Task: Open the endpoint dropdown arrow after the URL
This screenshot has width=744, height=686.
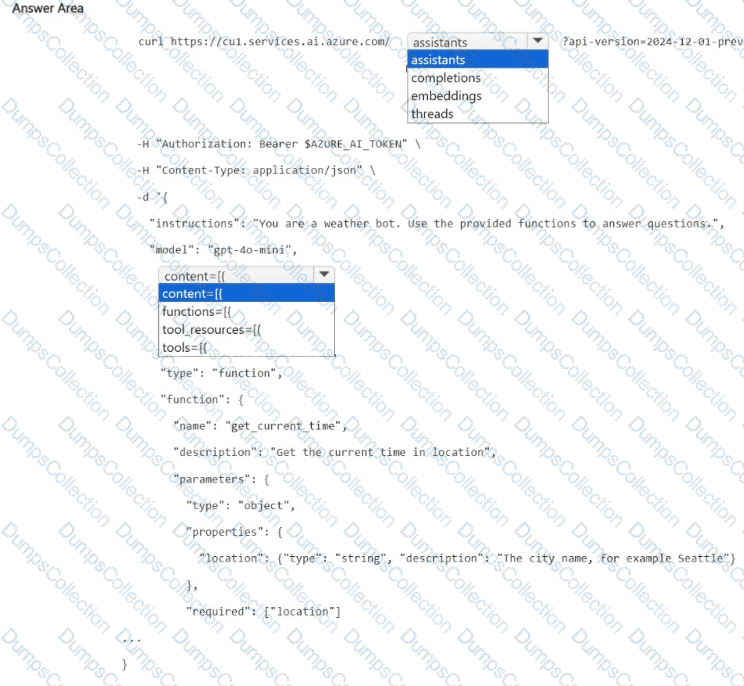Action: pyautogui.click(x=537, y=42)
